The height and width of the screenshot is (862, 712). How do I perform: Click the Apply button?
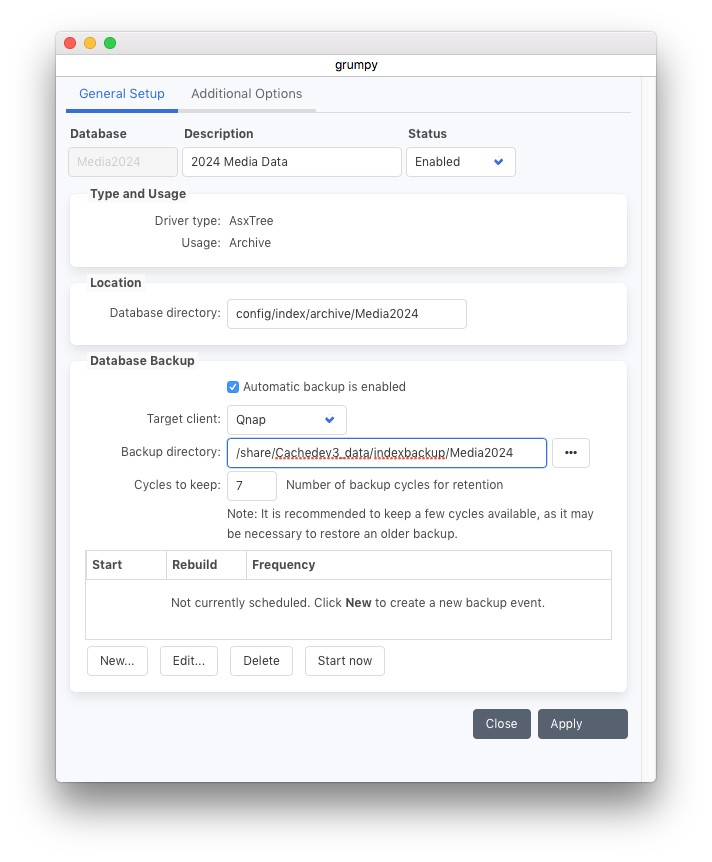tap(582, 724)
